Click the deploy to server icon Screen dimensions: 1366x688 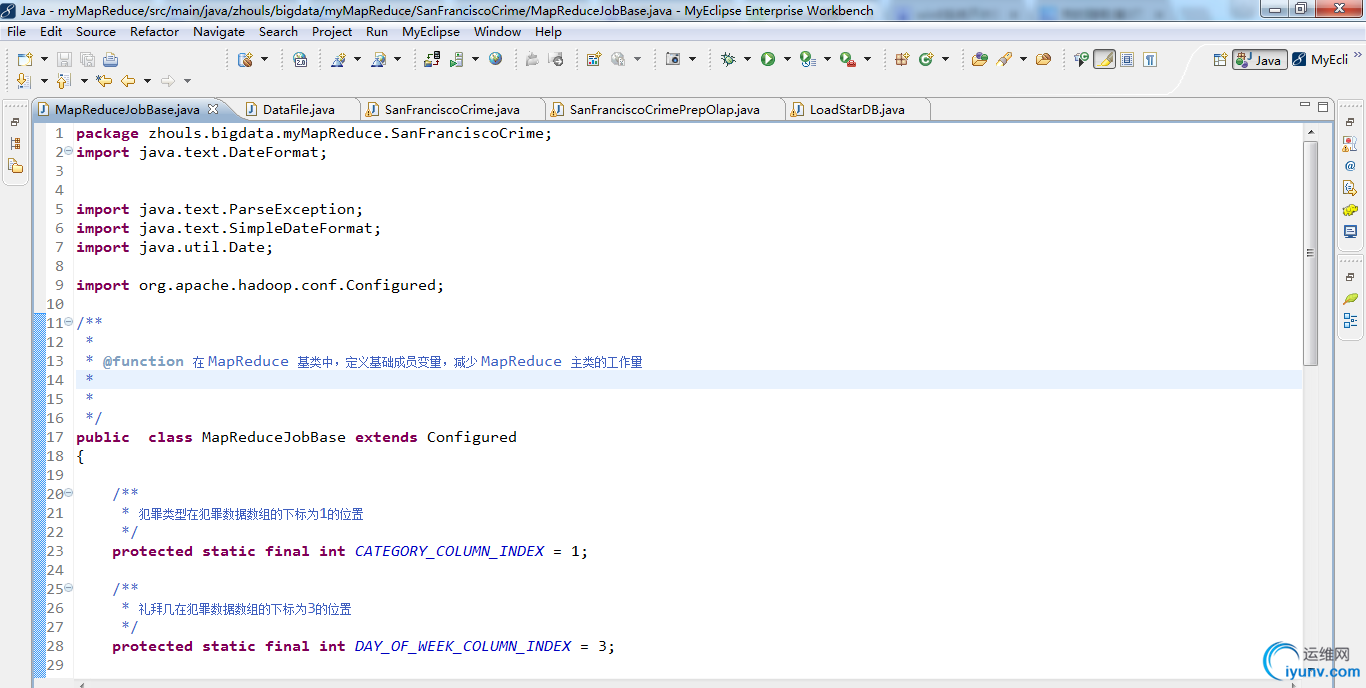(x=432, y=60)
